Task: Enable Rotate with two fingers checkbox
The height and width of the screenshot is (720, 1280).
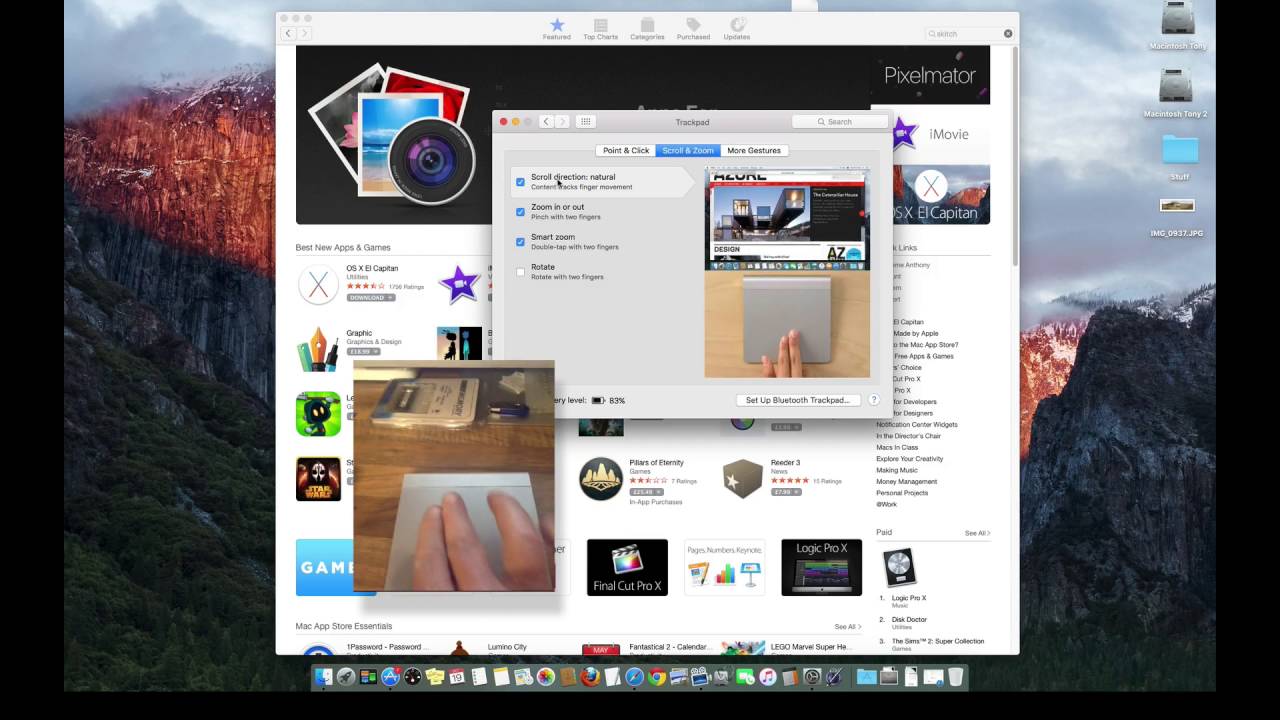Action: pos(520,272)
